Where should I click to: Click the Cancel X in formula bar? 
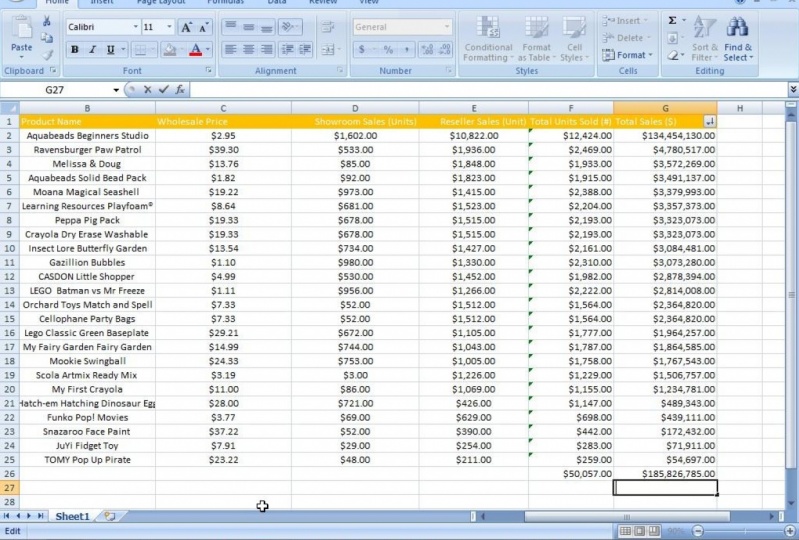click(x=147, y=90)
